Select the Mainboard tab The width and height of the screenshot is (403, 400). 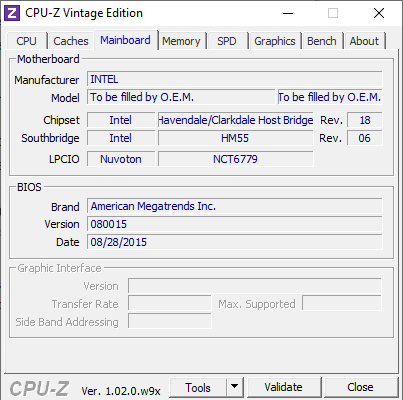[125, 40]
